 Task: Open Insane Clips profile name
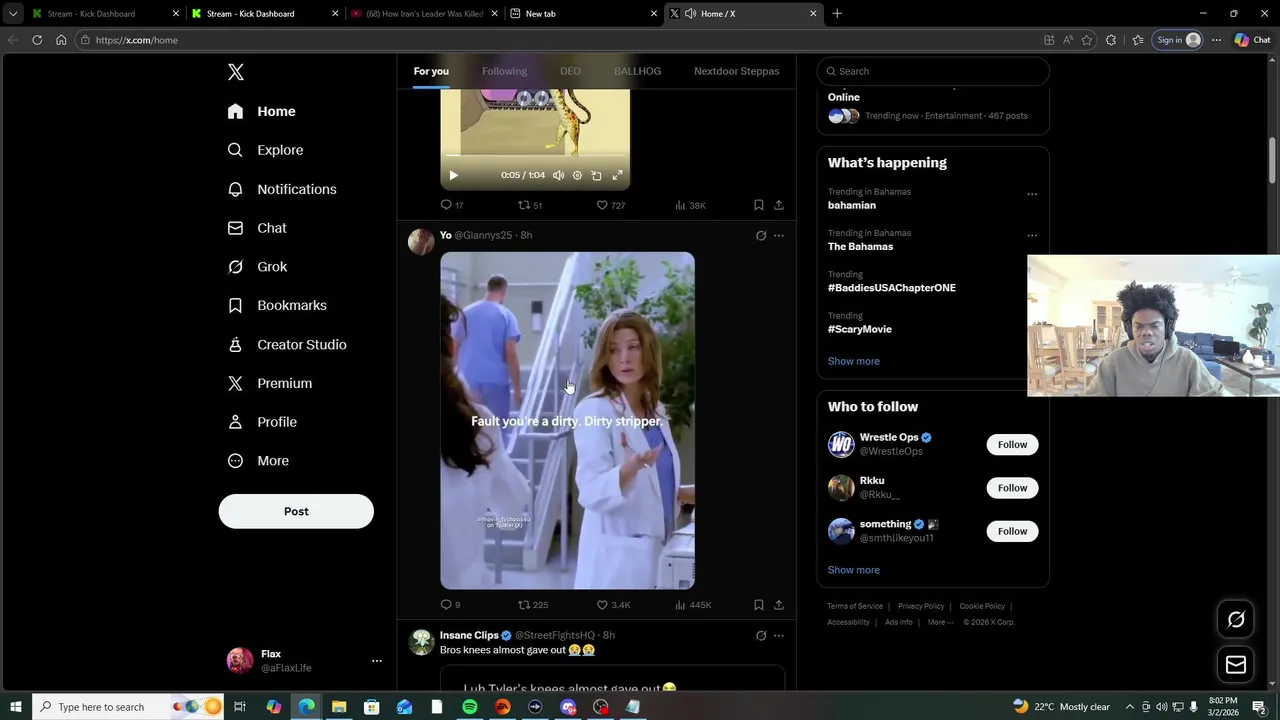pos(469,635)
